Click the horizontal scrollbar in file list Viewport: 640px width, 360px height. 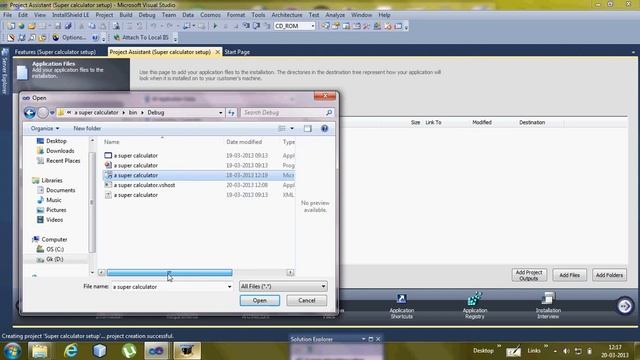click(x=169, y=273)
